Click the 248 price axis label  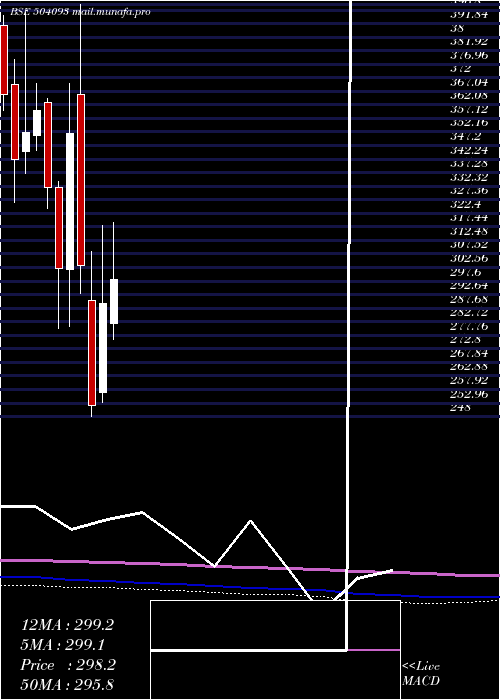pos(460,408)
